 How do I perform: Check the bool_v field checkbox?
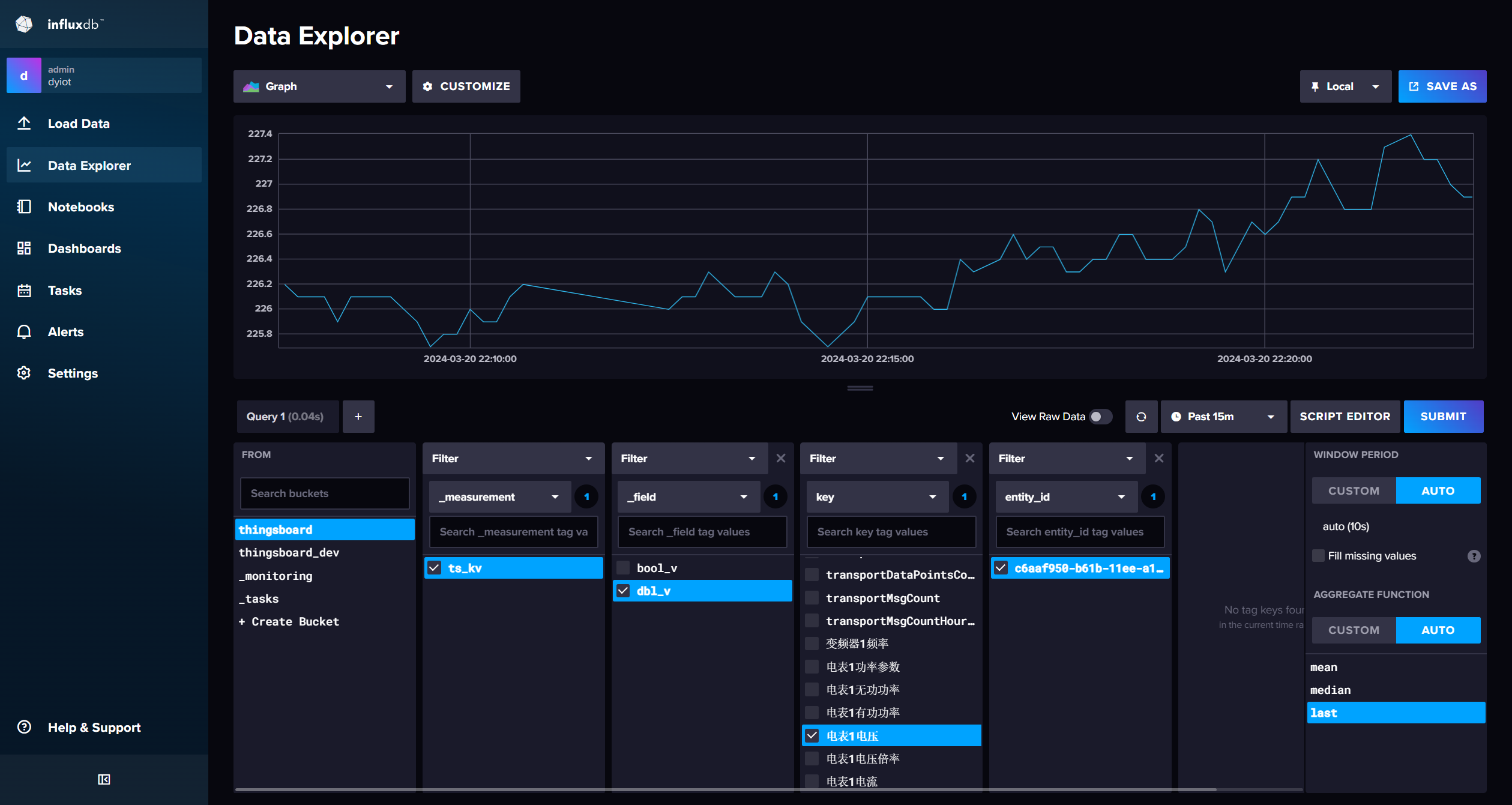624,568
